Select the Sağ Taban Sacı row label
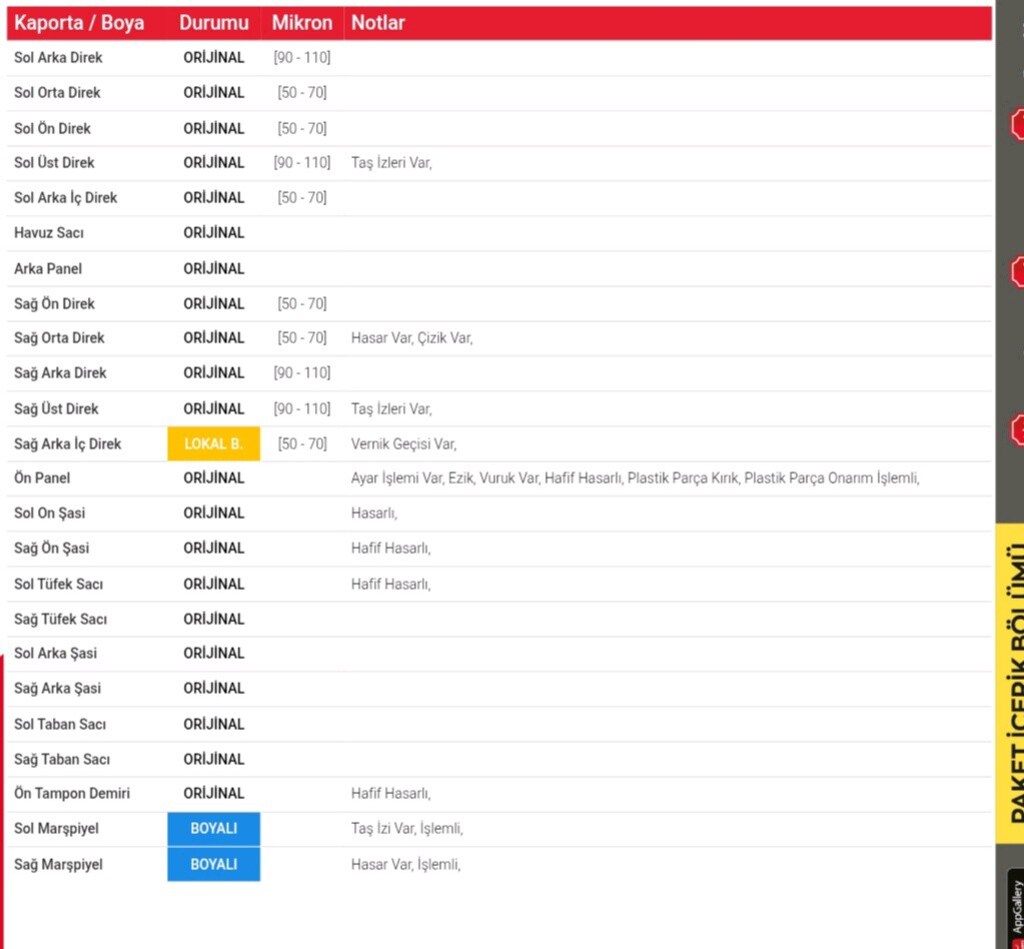1024x949 pixels. coord(62,760)
